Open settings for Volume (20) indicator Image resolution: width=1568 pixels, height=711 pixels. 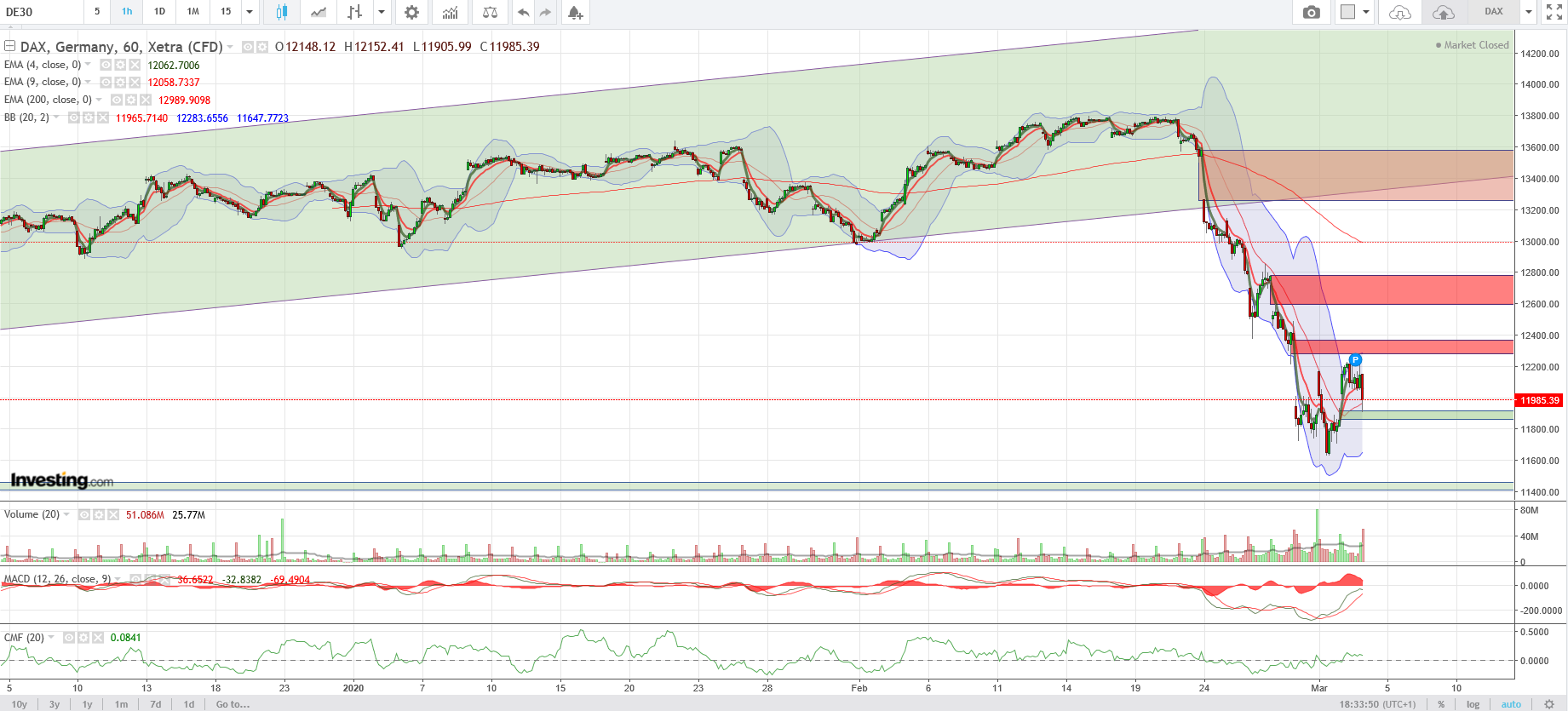pyautogui.click(x=99, y=515)
